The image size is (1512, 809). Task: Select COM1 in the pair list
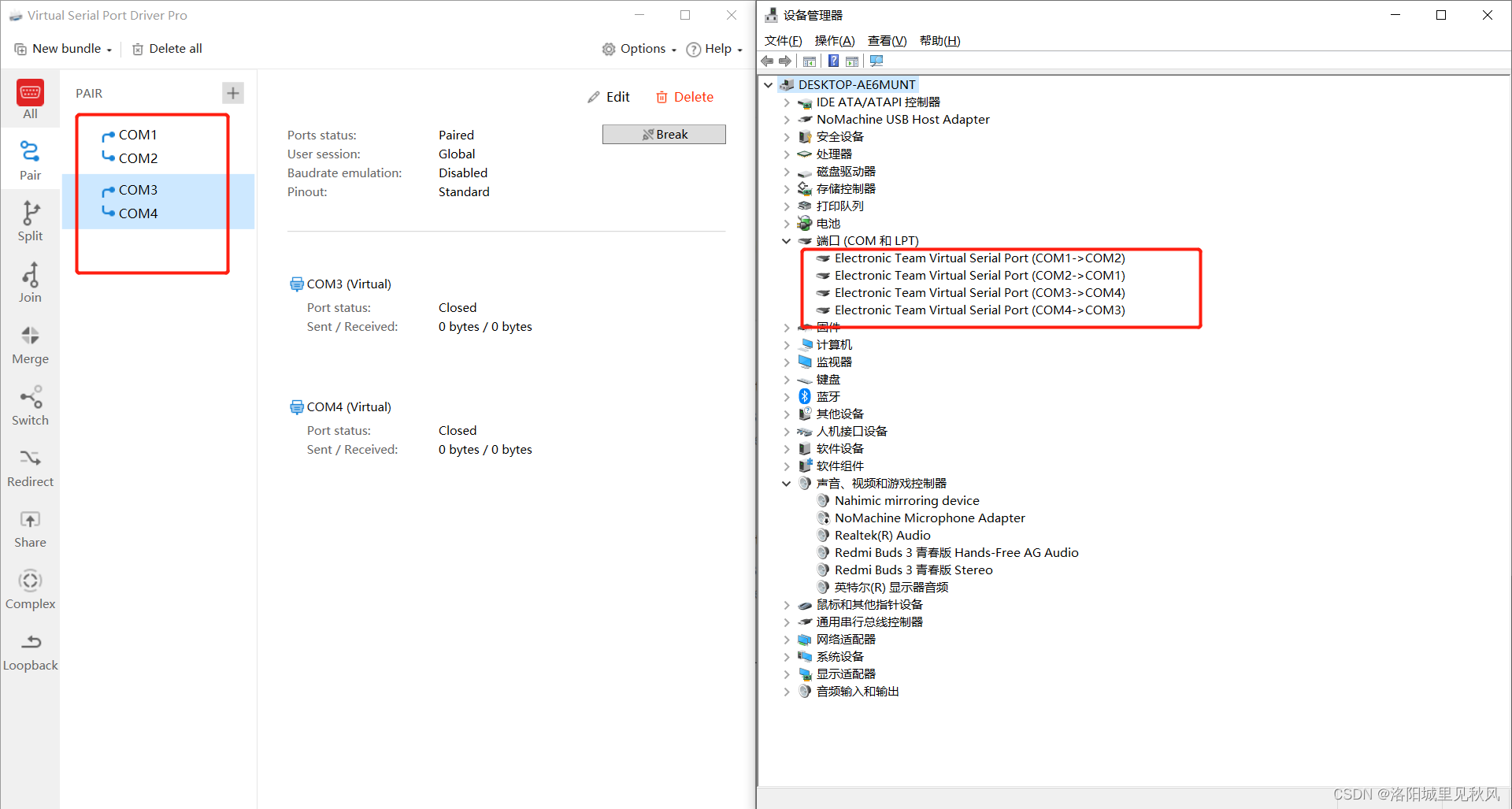(x=138, y=135)
